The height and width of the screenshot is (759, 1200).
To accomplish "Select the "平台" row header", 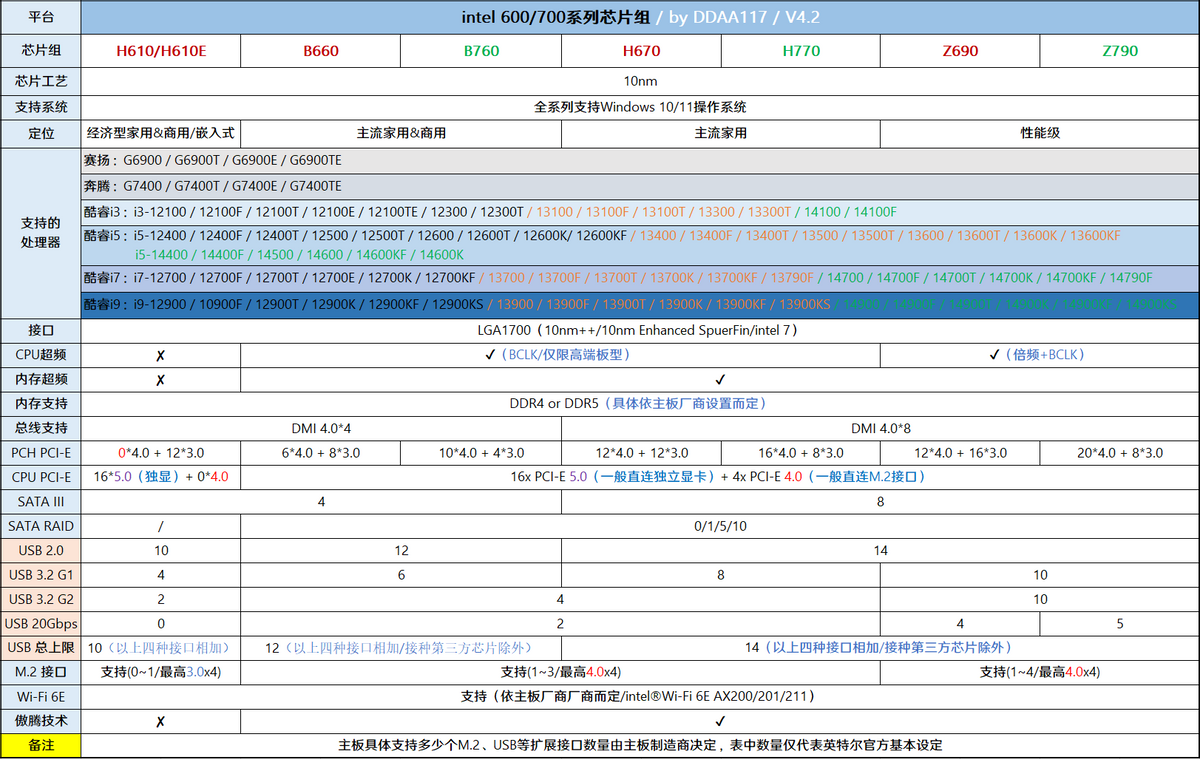I will pyautogui.click(x=41, y=17).
